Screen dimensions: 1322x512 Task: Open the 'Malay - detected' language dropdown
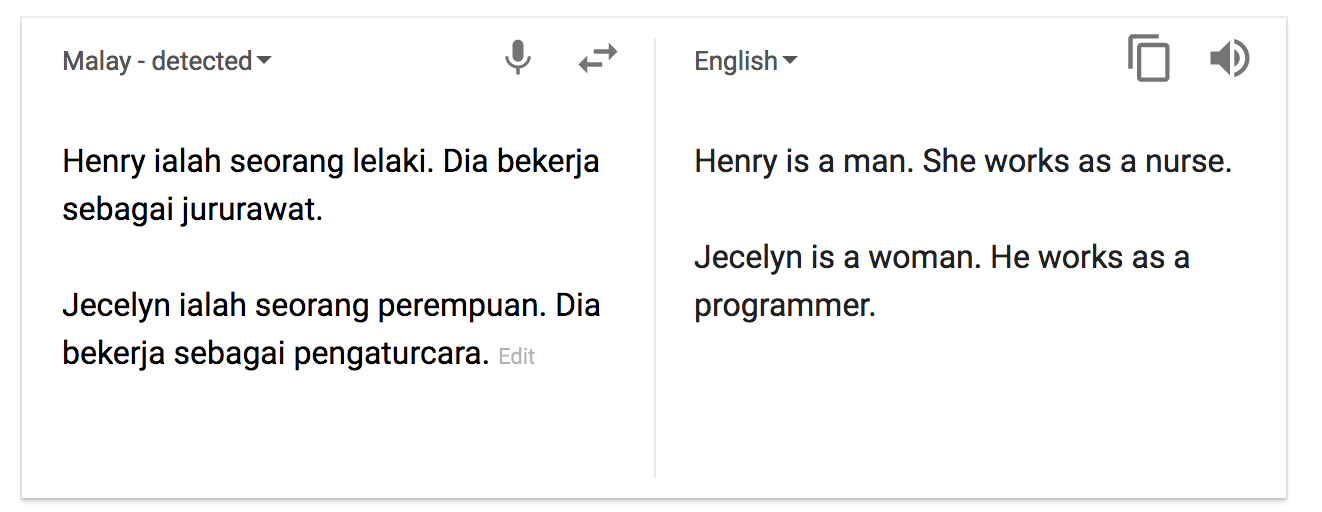[x=167, y=61]
